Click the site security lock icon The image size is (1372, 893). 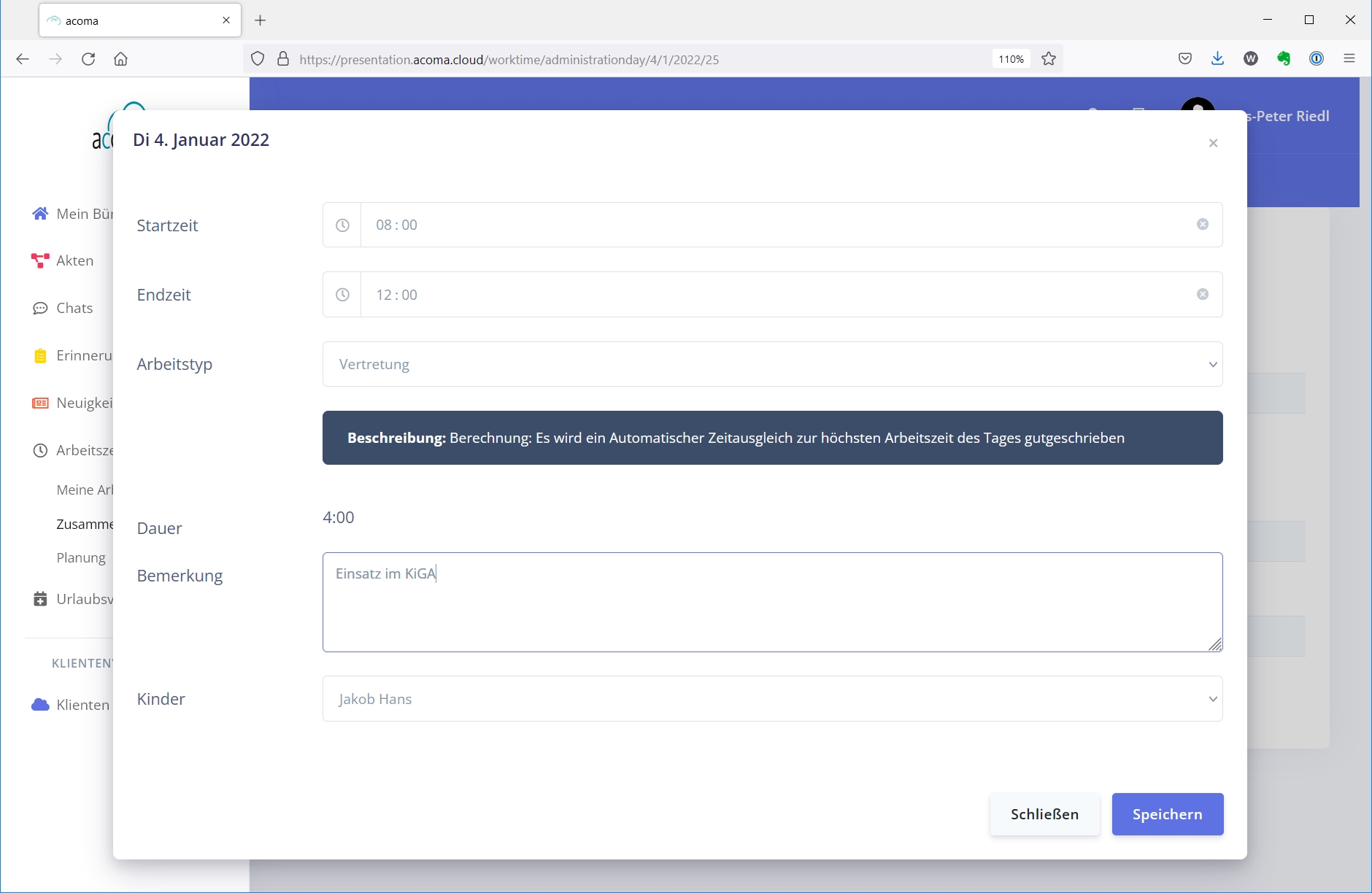[x=283, y=59]
